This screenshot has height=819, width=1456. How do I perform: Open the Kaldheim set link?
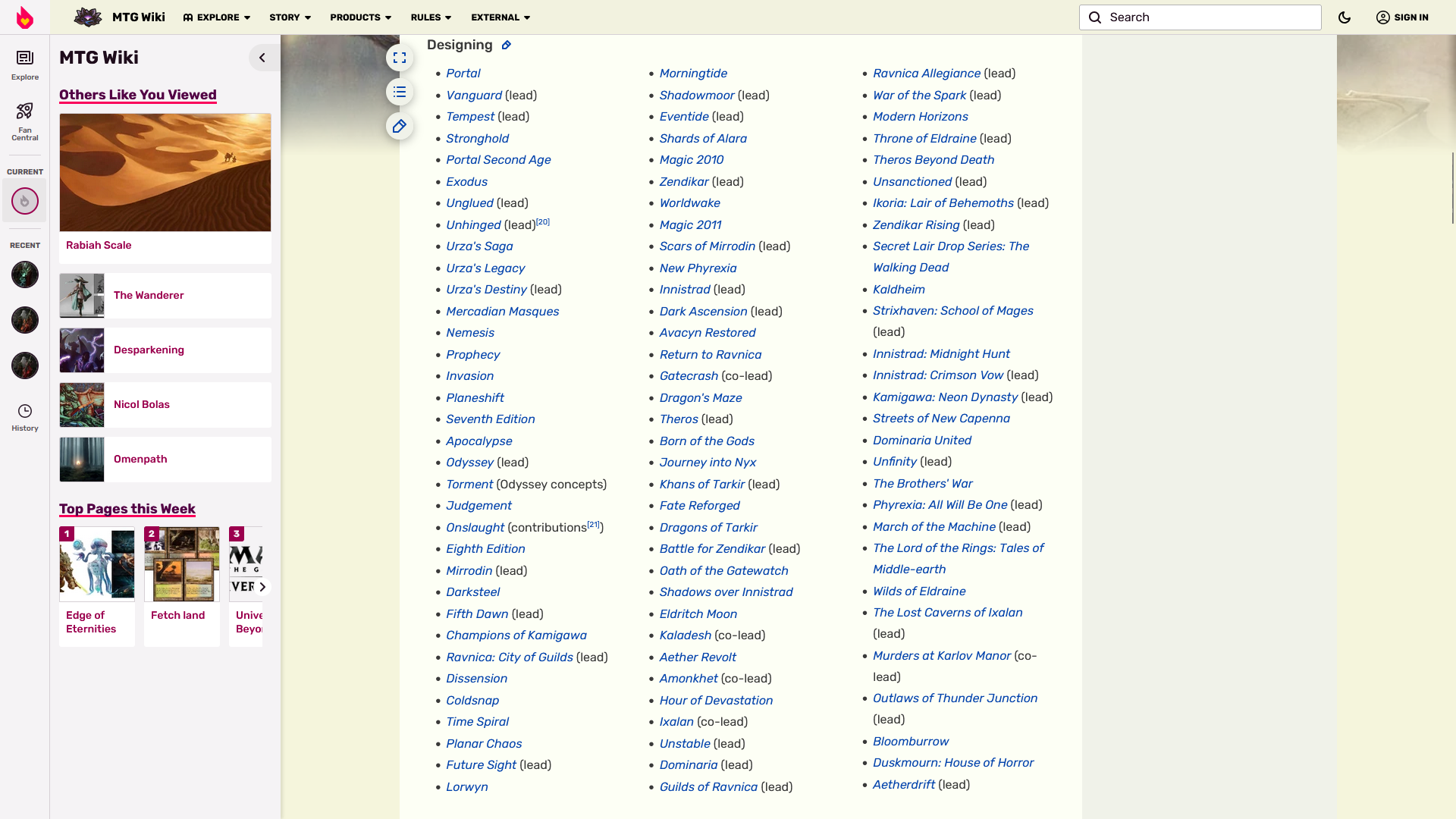(x=899, y=290)
